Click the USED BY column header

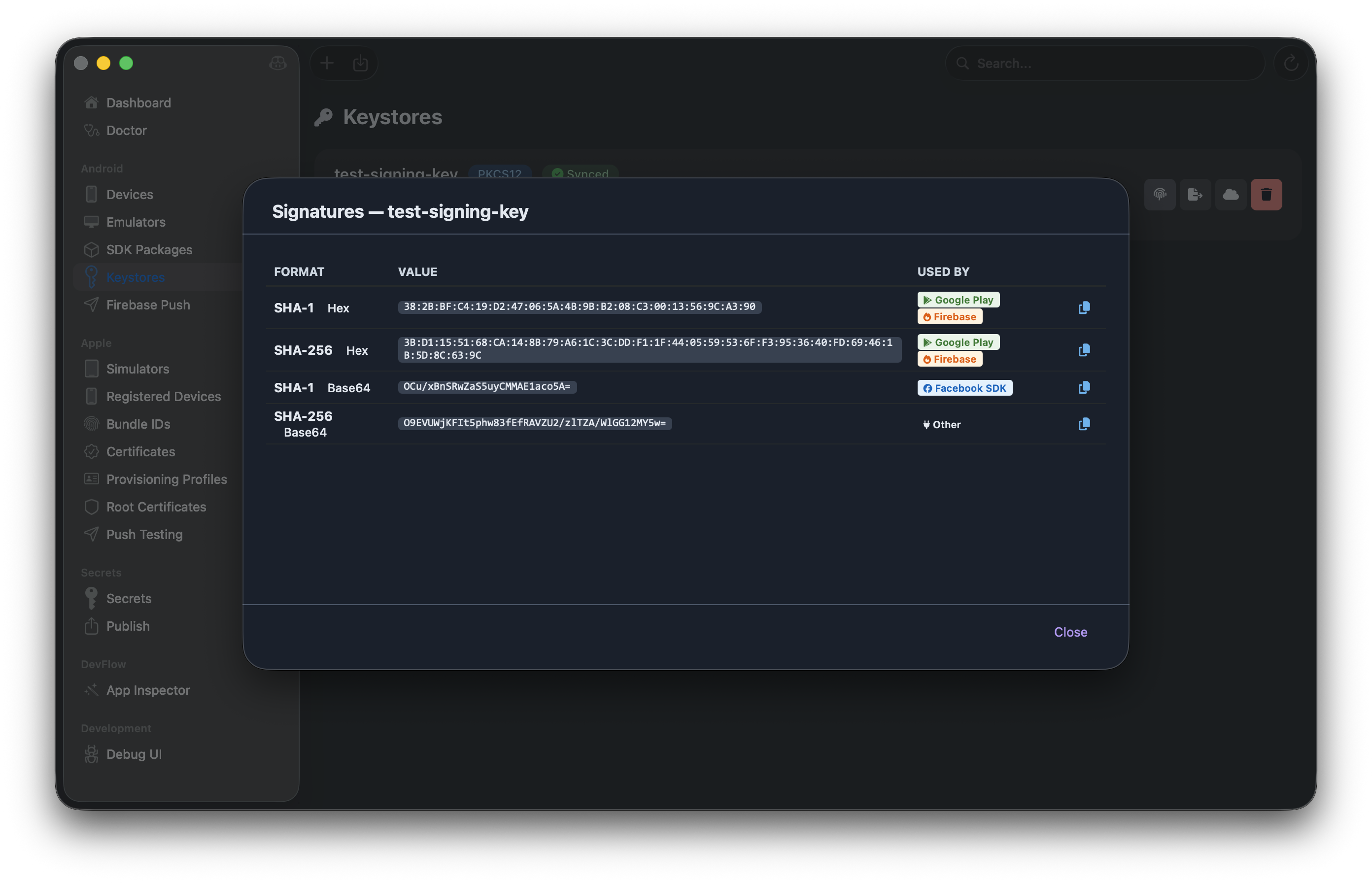tap(943, 272)
